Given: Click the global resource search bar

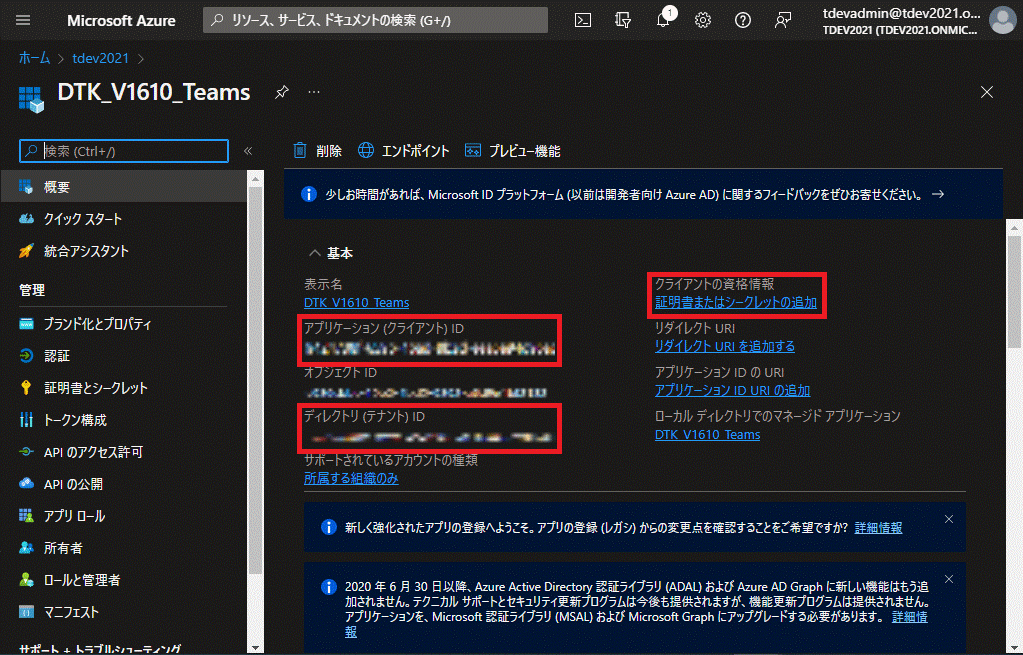Looking at the screenshot, I should (375, 20).
